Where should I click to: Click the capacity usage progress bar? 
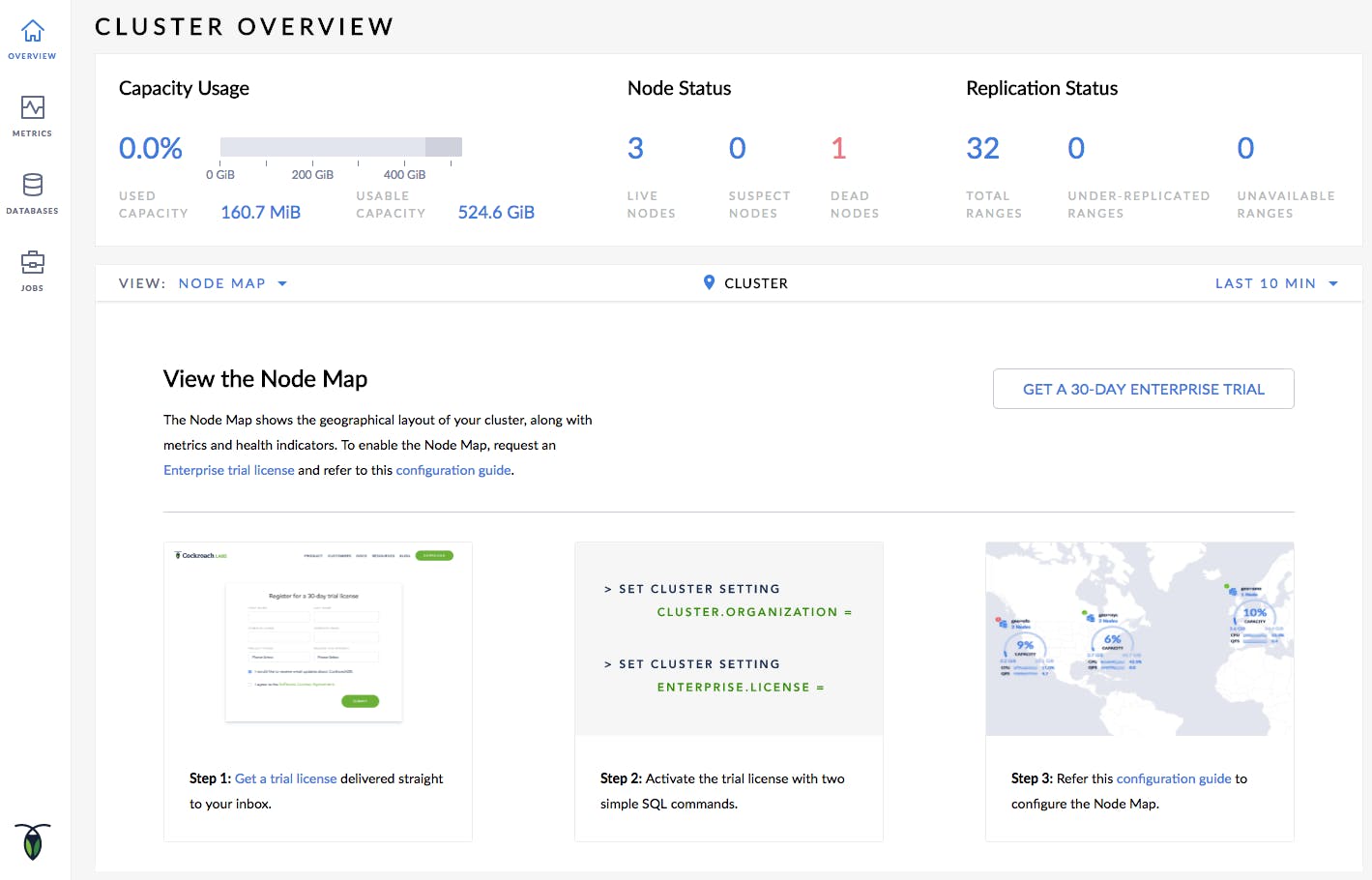pos(340,147)
